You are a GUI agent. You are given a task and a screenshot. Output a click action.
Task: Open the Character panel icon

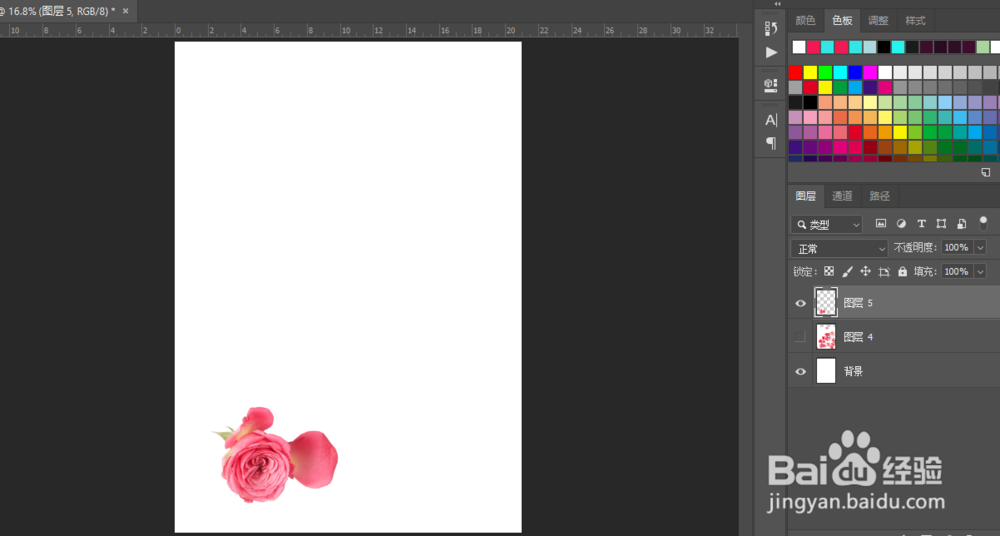pyautogui.click(x=771, y=120)
